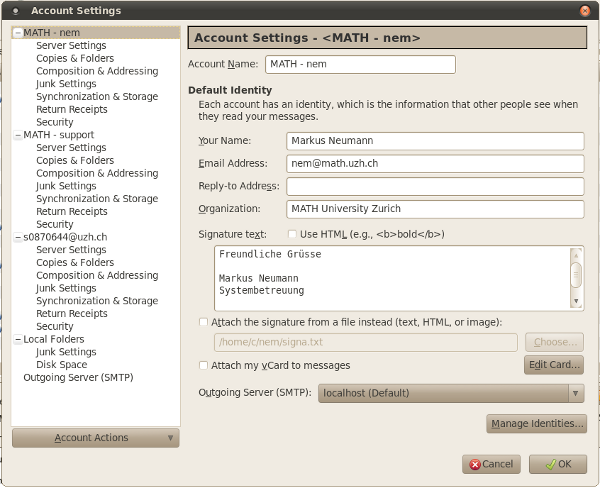
Task: Toggle Attach my vCard to messages
Action: coord(205,366)
